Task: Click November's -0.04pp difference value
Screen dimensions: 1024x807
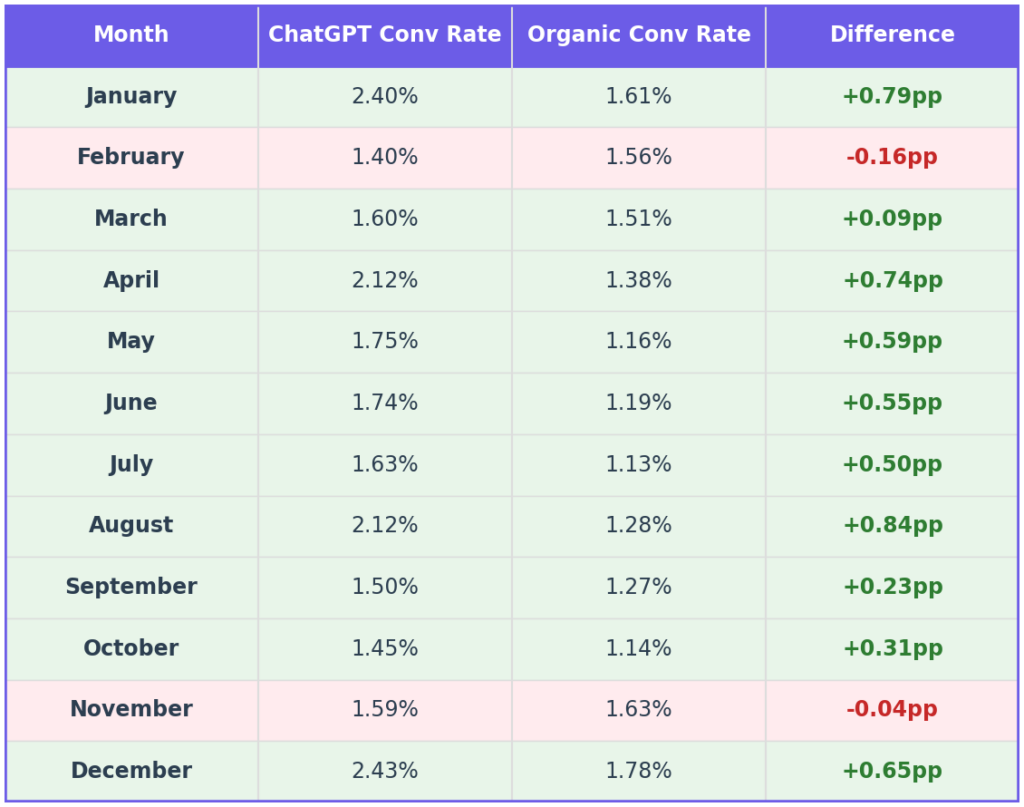Action: click(892, 710)
